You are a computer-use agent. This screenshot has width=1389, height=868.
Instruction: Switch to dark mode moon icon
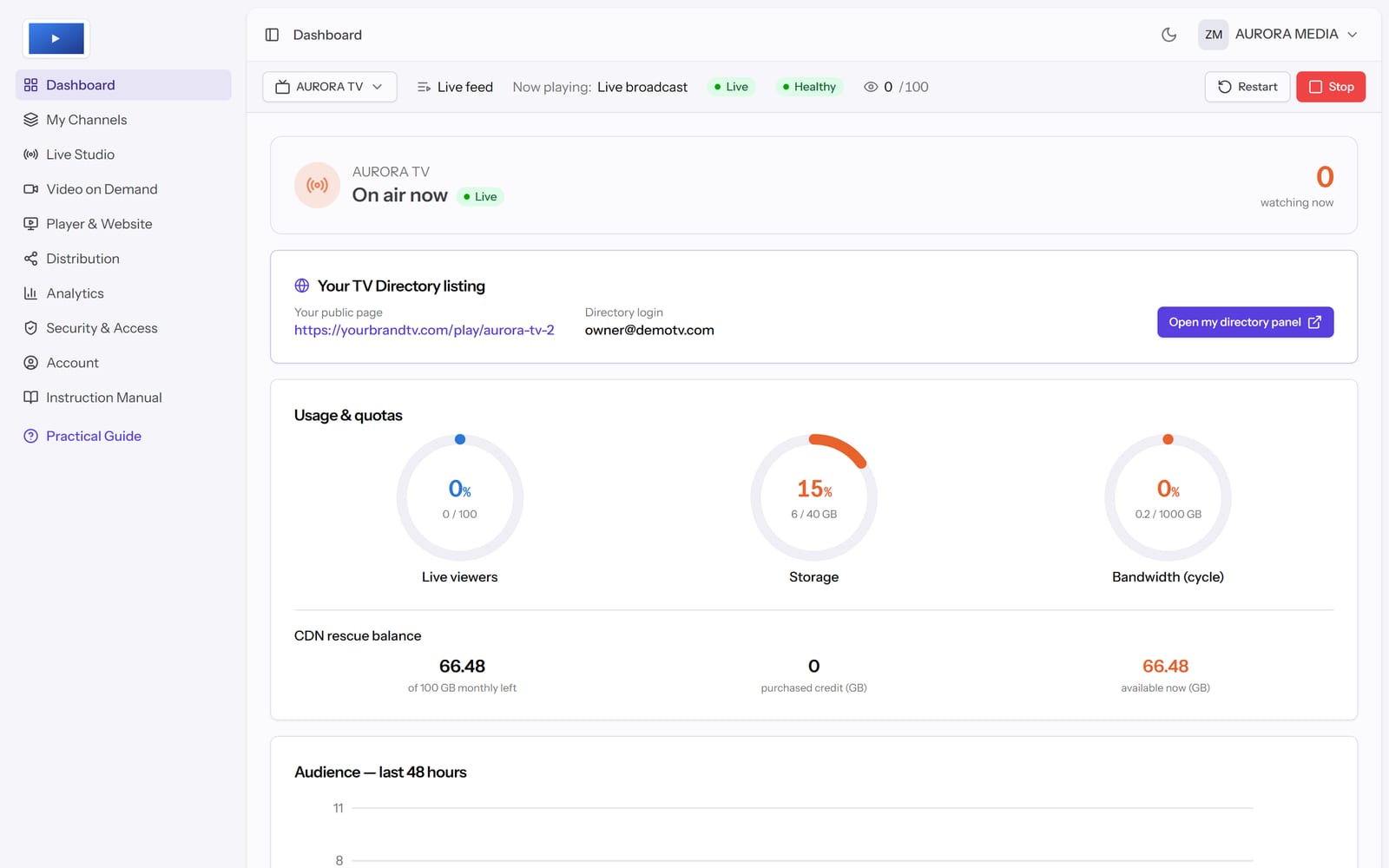(x=1169, y=35)
